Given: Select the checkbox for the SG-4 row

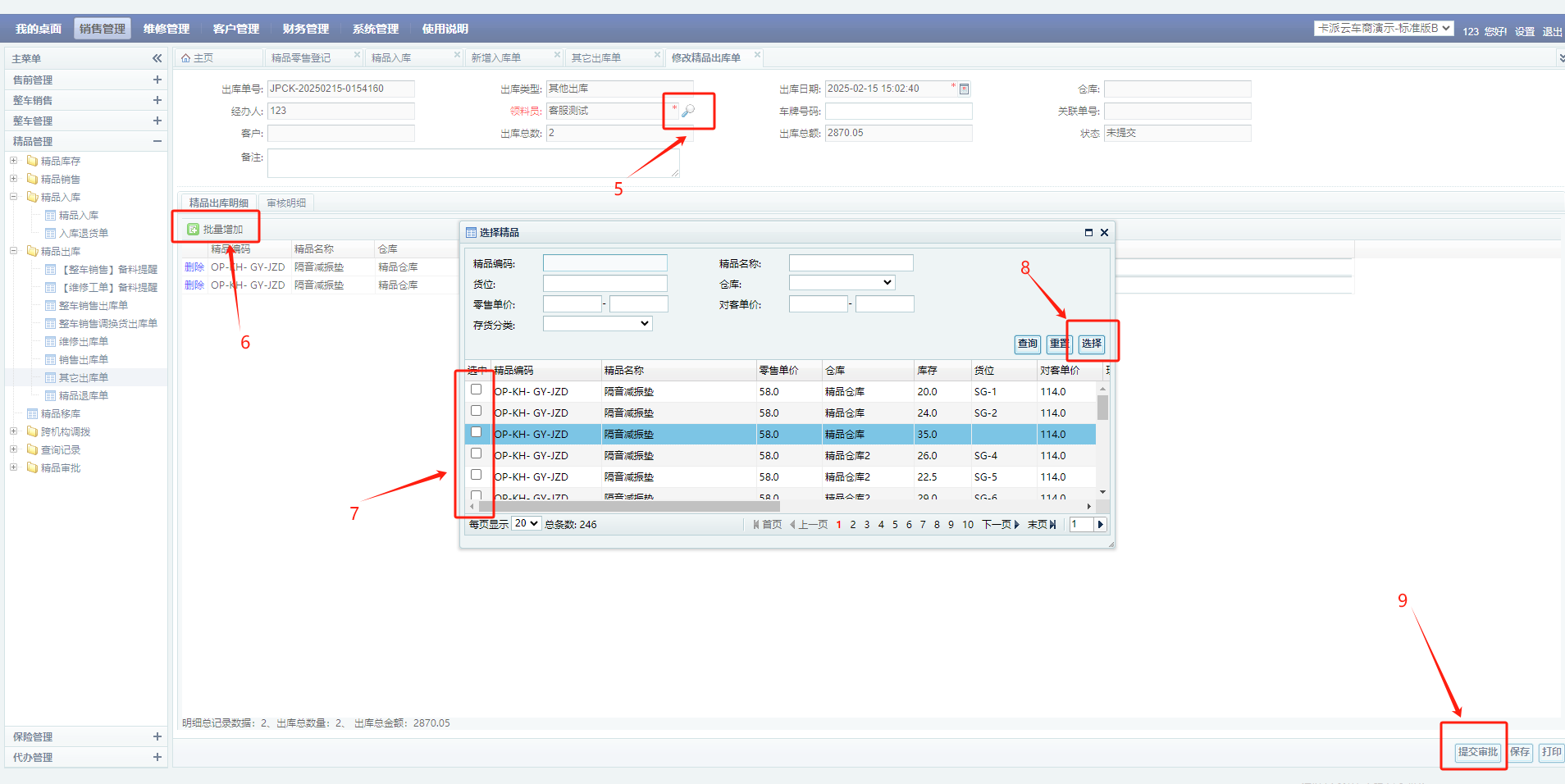Looking at the screenshot, I should coord(476,454).
